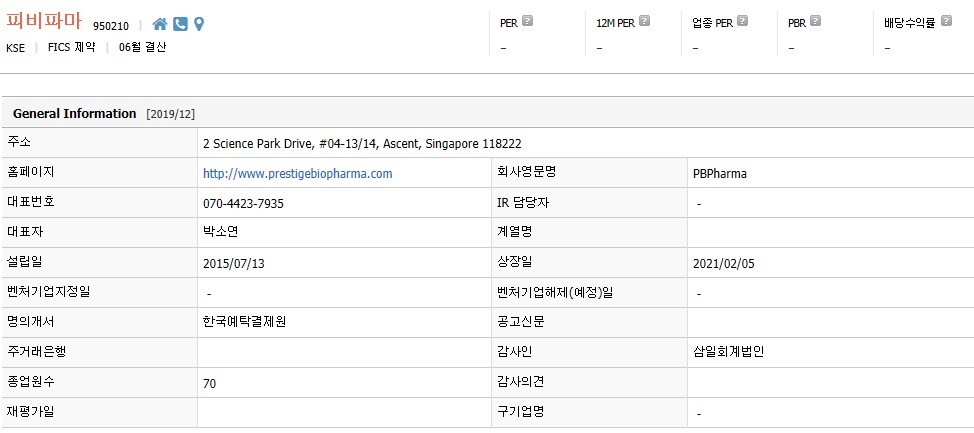The image size is (974, 433).
Task: Click the IR 담당자 label
Action: pyautogui.click(x=523, y=202)
